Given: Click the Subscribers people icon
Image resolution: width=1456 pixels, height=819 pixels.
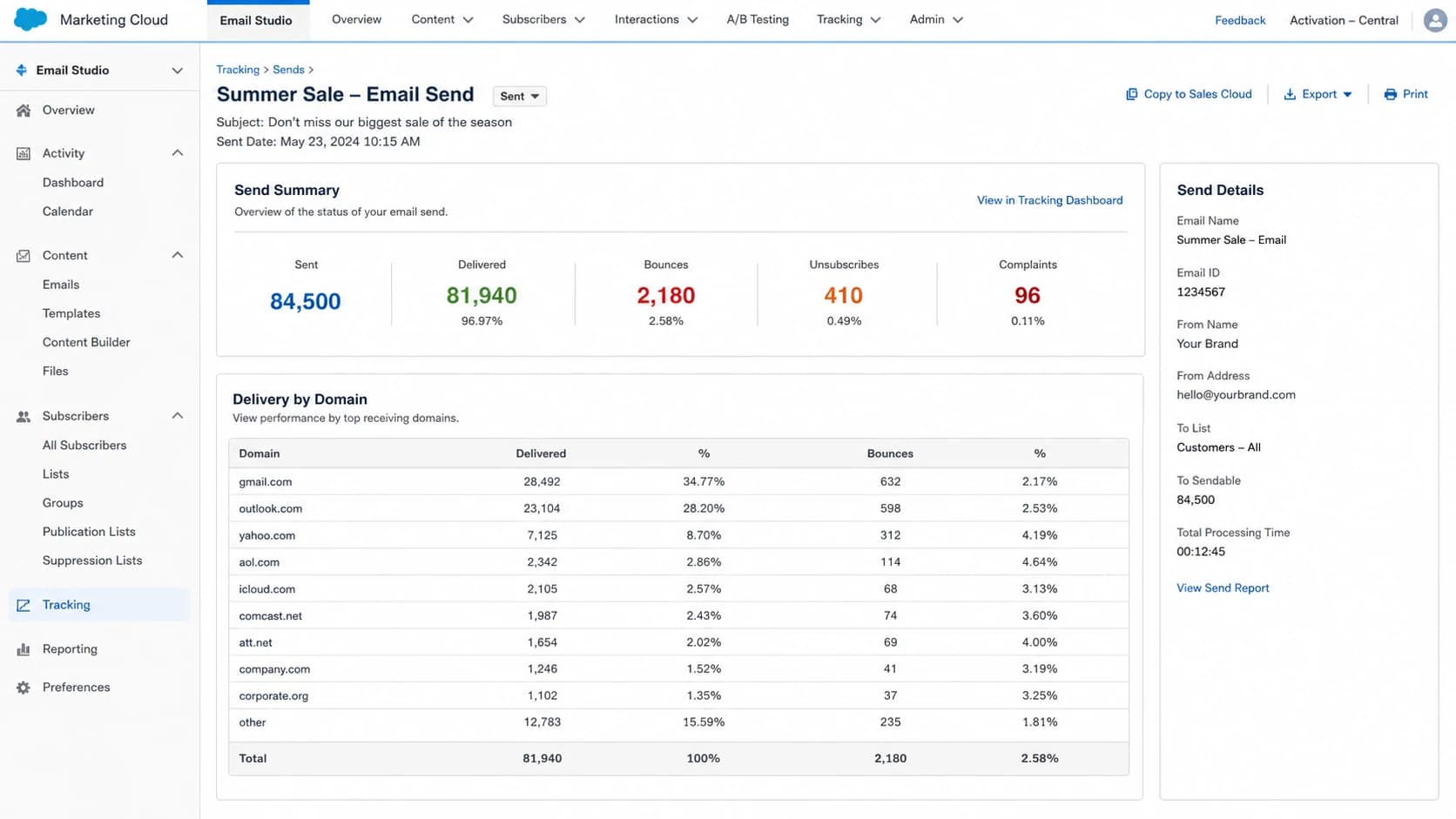Looking at the screenshot, I should pyautogui.click(x=24, y=416).
